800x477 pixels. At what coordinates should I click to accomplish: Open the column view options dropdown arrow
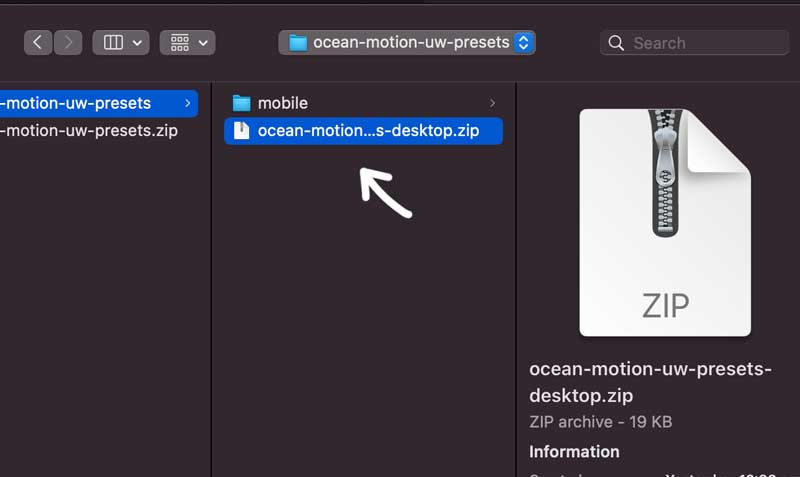tap(137, 43)
